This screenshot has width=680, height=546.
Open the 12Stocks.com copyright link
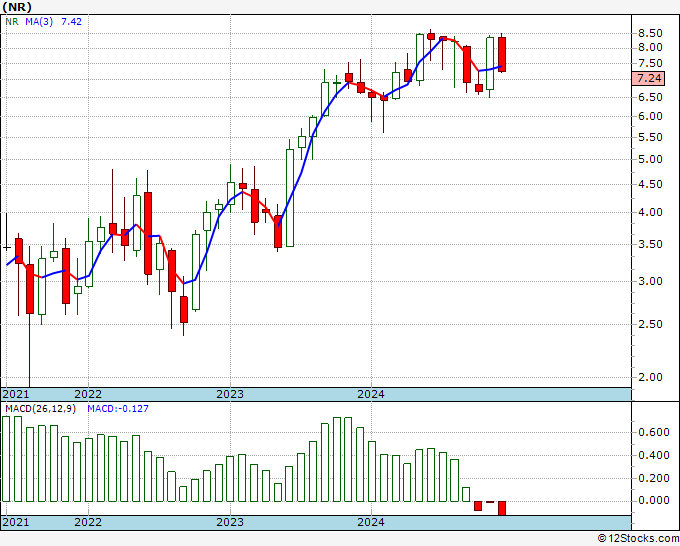638,539
